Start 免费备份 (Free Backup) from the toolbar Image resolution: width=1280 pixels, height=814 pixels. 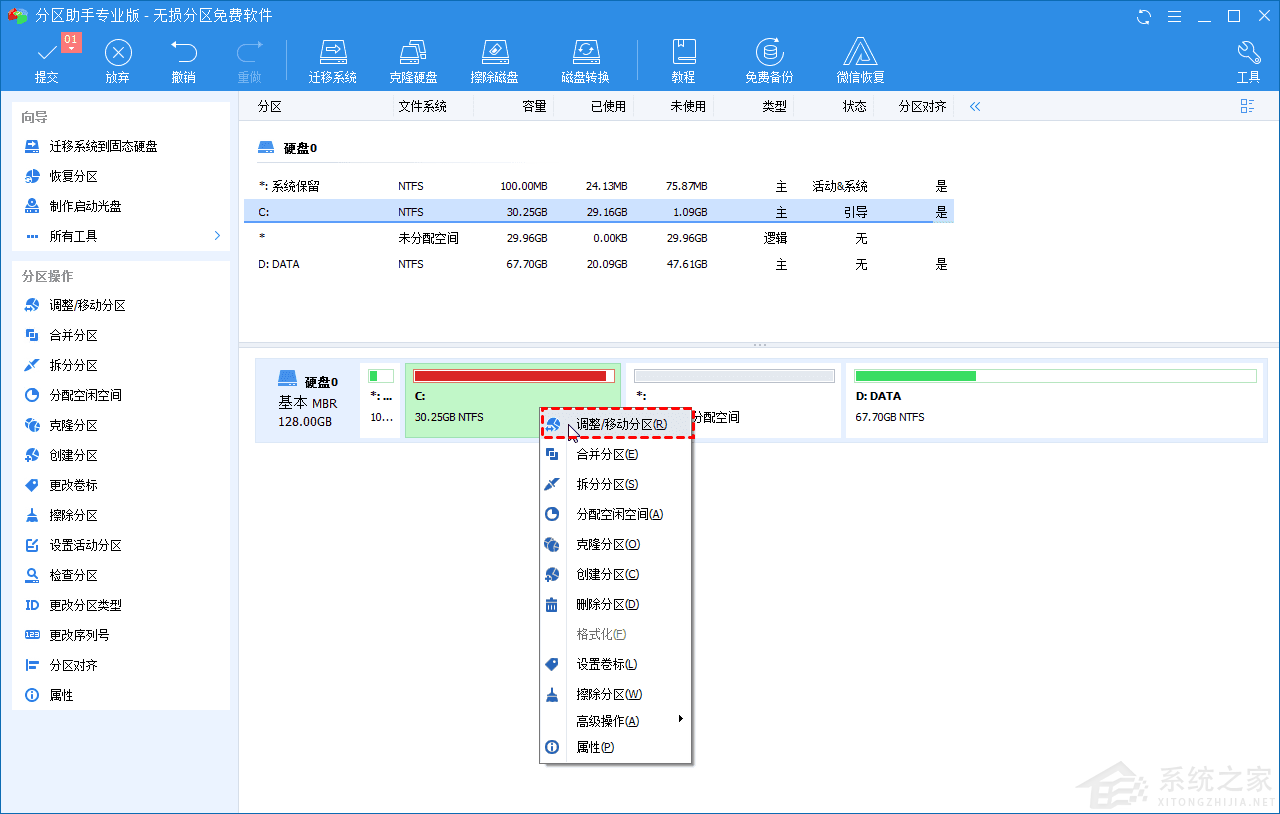[x=769, y=58]
